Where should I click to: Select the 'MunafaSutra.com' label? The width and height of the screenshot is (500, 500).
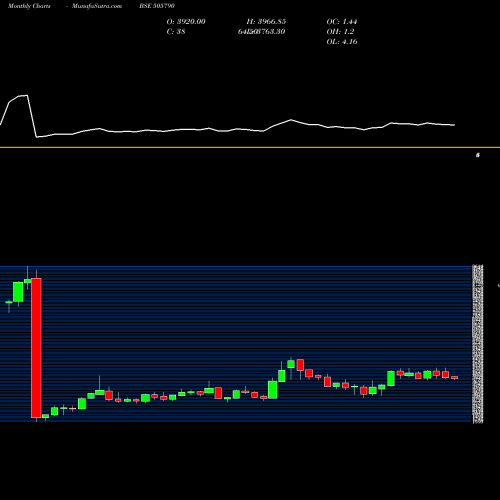tap(97, 6)
